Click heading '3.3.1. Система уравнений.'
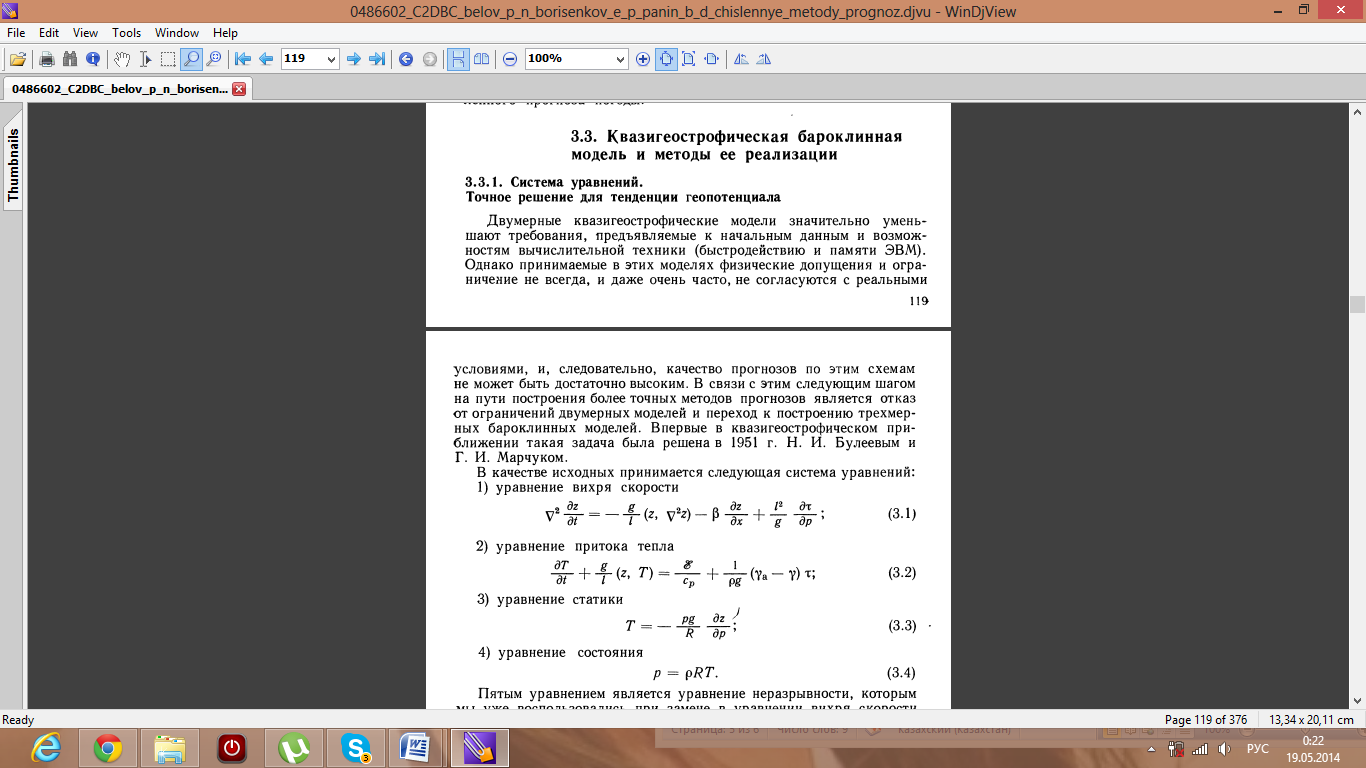This screenshot has height=768, width=1366. (x=554, y=182)
